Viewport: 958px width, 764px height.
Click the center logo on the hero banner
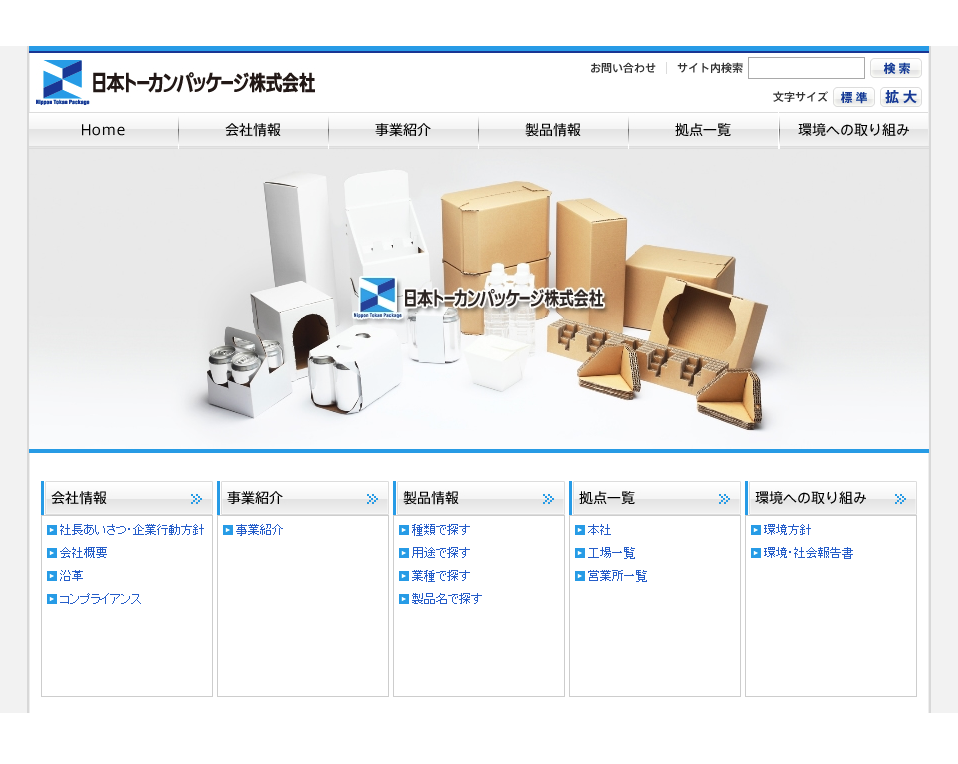click(x=479, y=298)
